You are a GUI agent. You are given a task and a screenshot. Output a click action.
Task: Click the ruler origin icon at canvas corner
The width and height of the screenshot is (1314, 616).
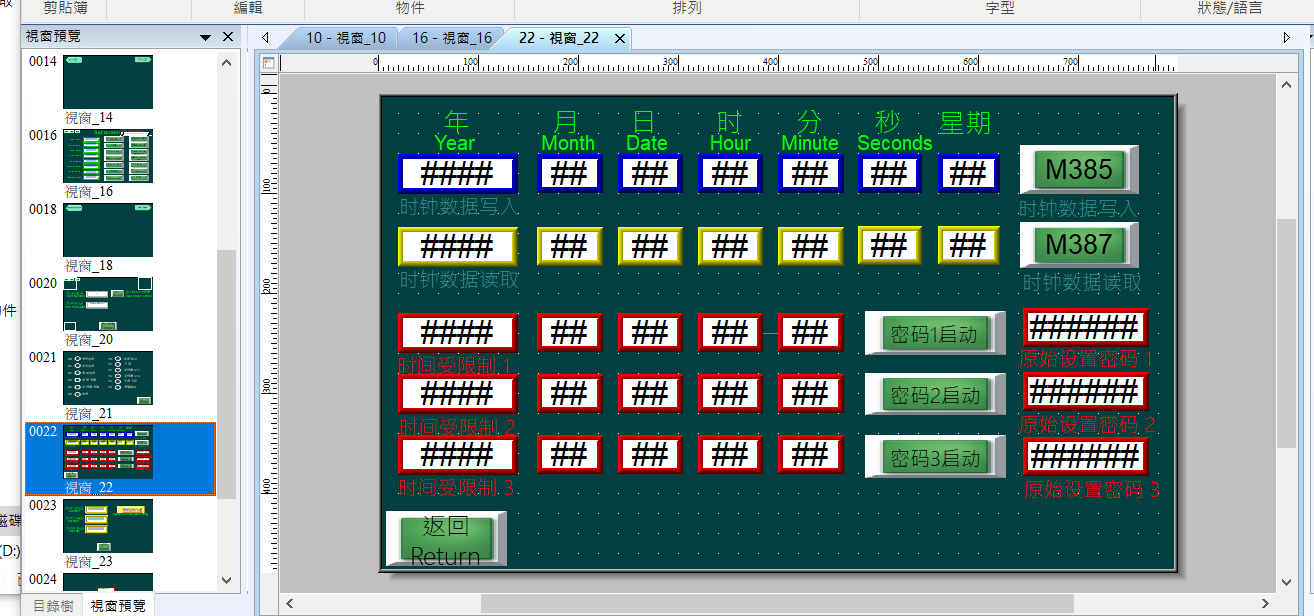click(268, 63)
